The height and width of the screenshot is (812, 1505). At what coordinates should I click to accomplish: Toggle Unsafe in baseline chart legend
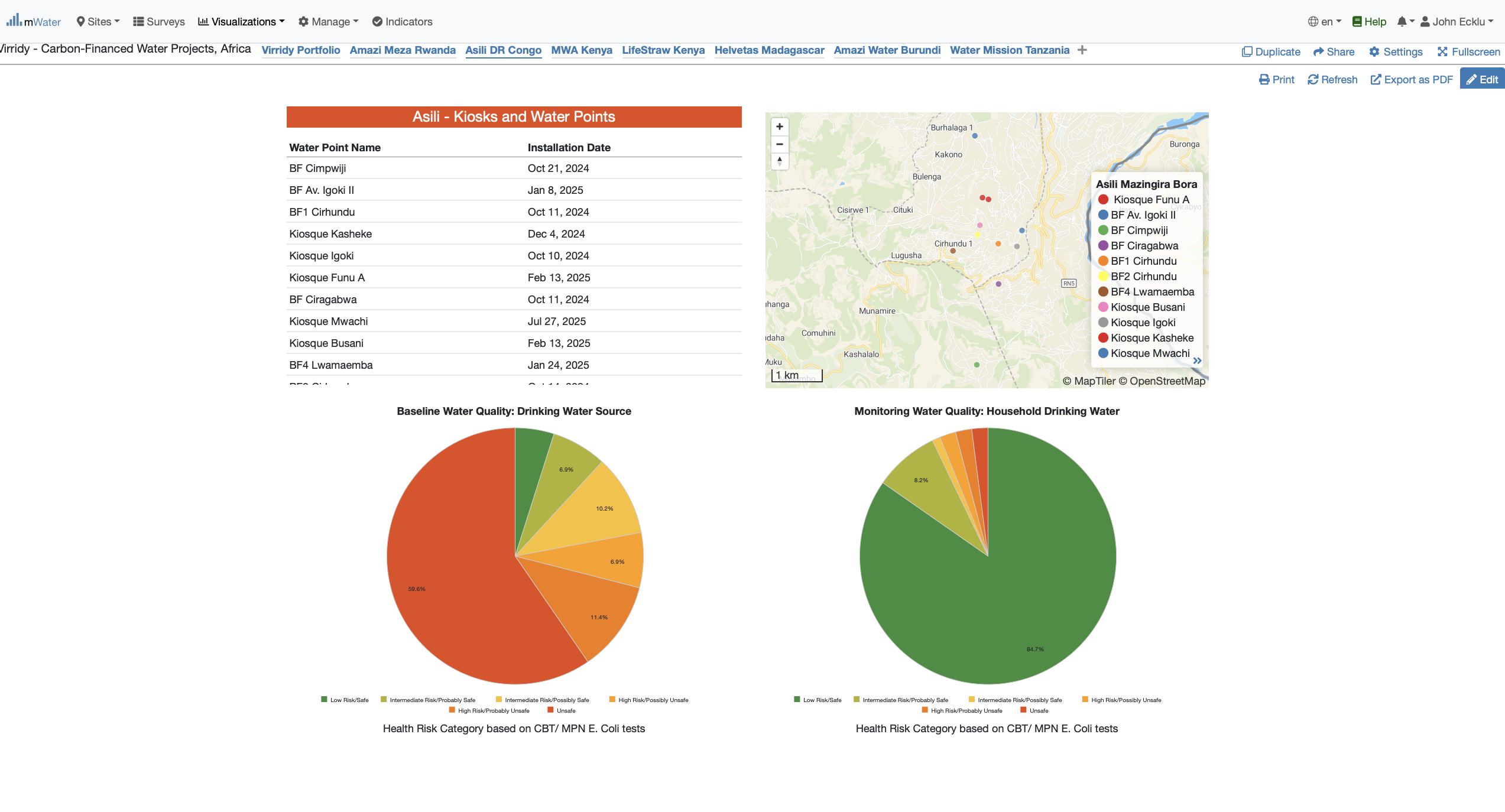(x=562, y=710)
